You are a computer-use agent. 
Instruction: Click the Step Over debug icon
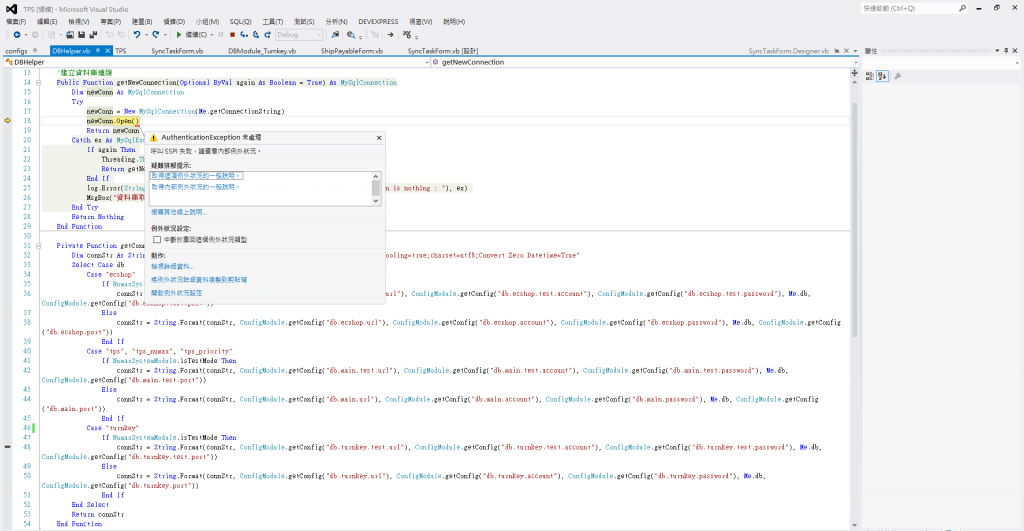click(256, 35)
